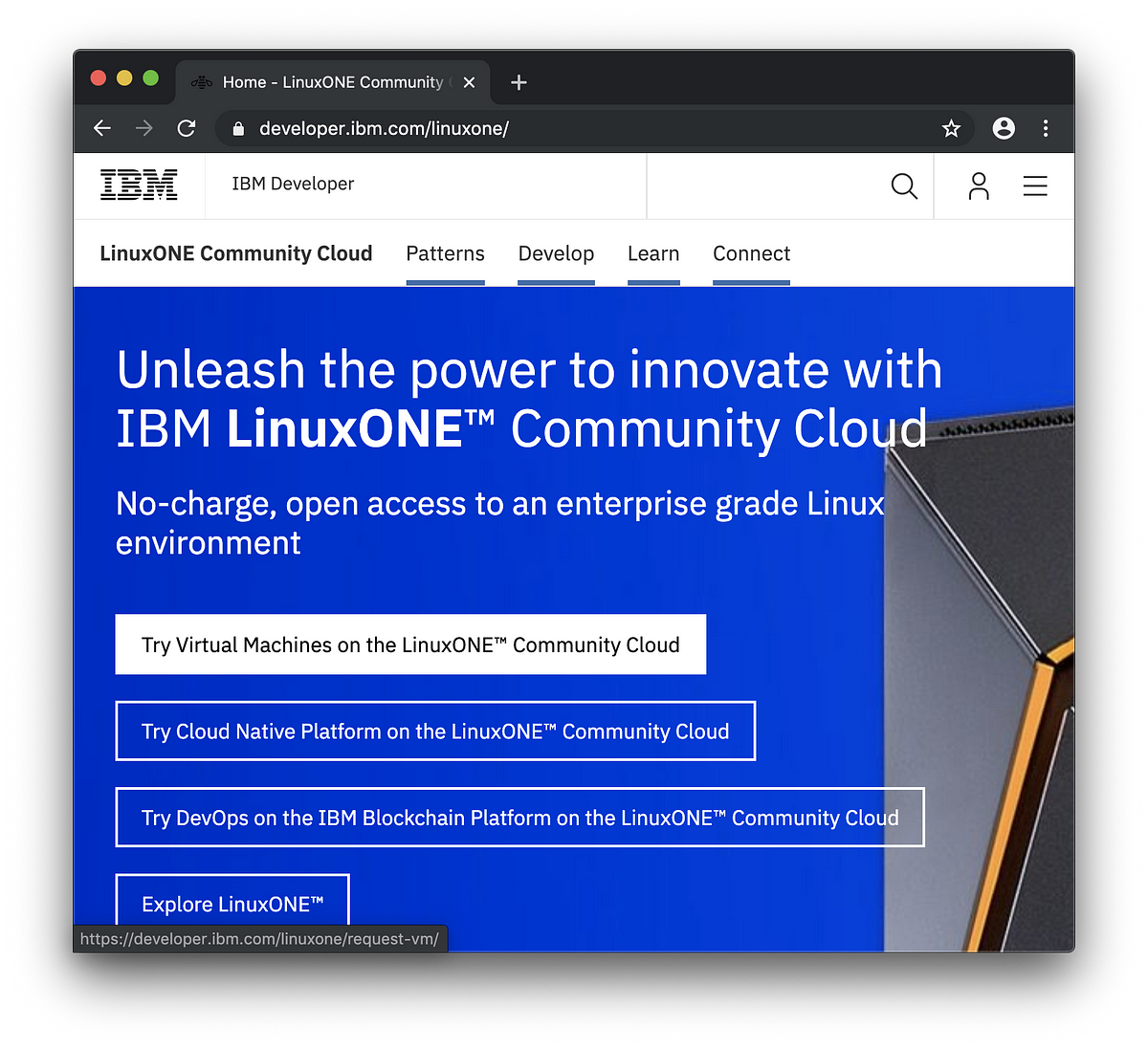Open Chrome's three-dot menu

coord(1046,128)
